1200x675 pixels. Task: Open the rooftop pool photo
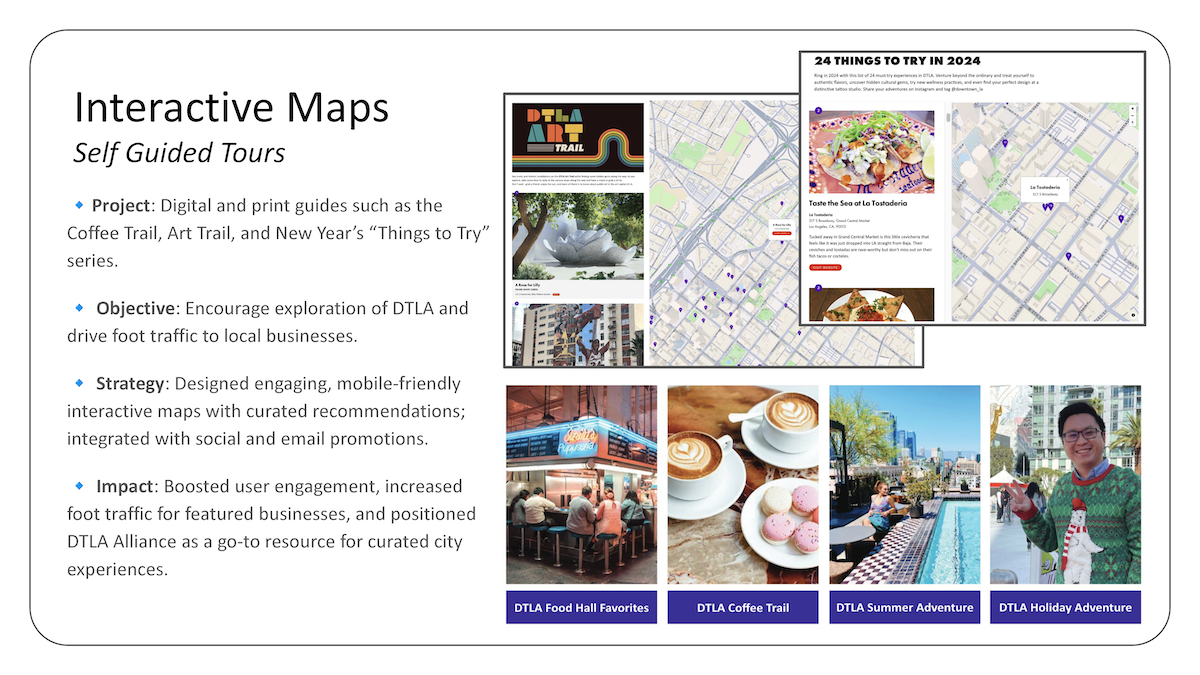[904, 485]
